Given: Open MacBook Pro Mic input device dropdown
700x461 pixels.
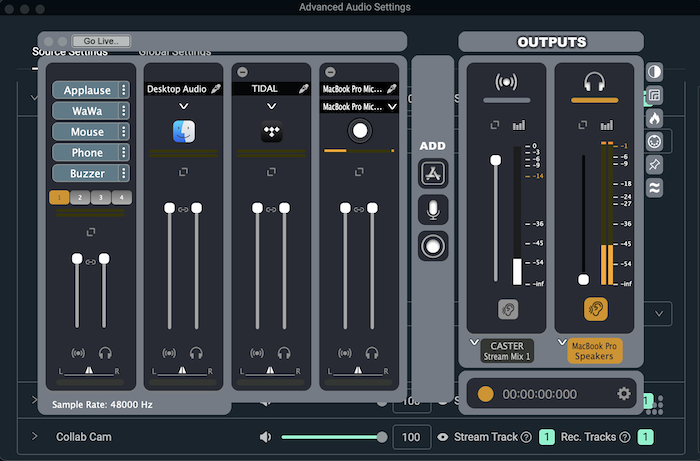Looking at the screenshot, I should click(x=392, y=107).
